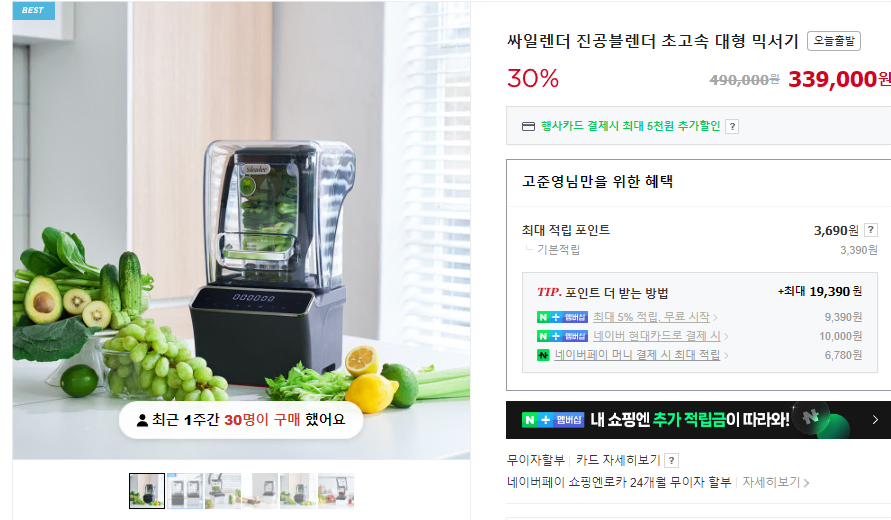
Task: Click the credit card icon before 행사카드
Action: pos(528,126)
